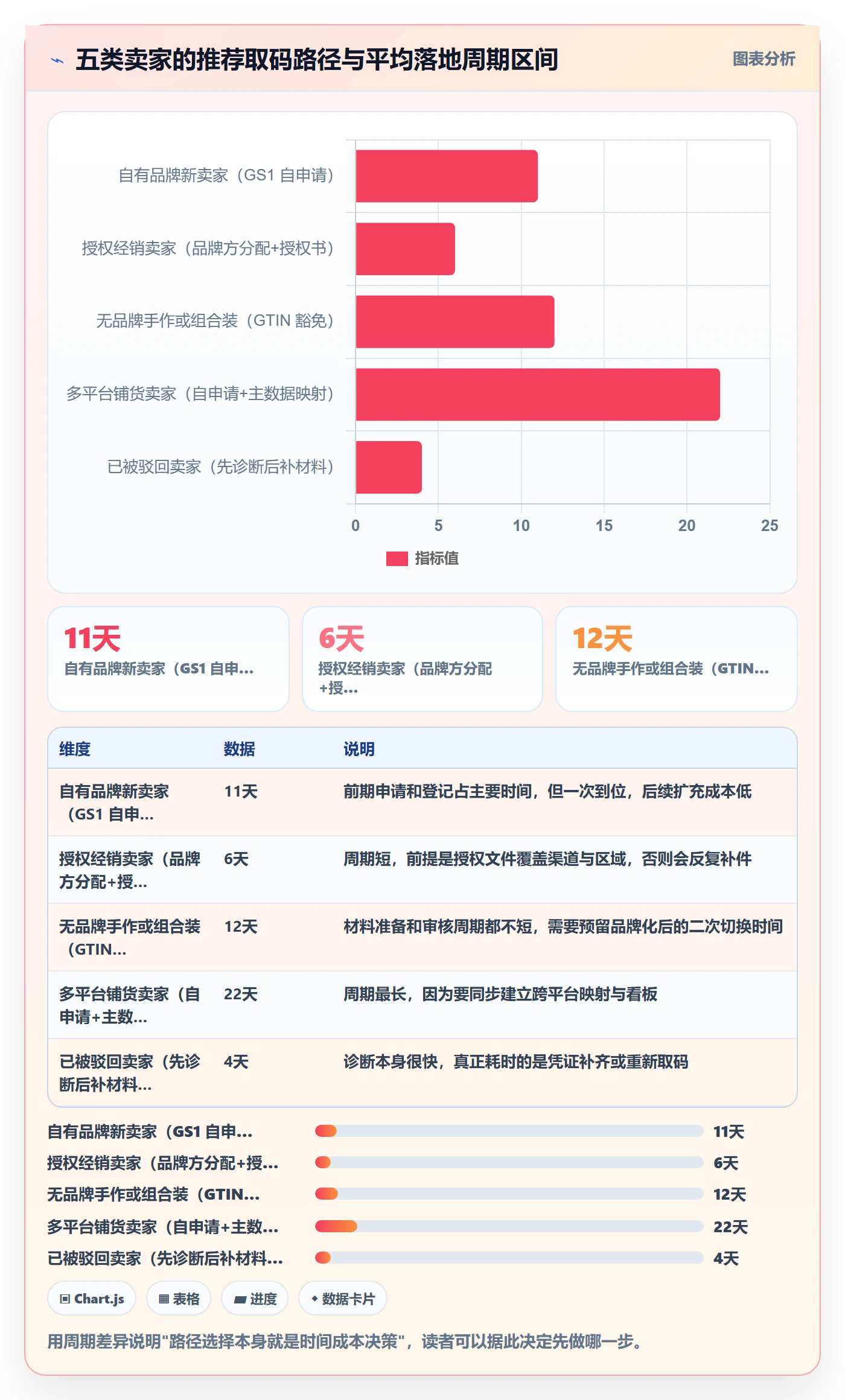The height and width of the screenshot is (1400, 845).
Task: Click the progress bar for 自有品牌新卖家 (11天)
Action: tap(509, 1131)
